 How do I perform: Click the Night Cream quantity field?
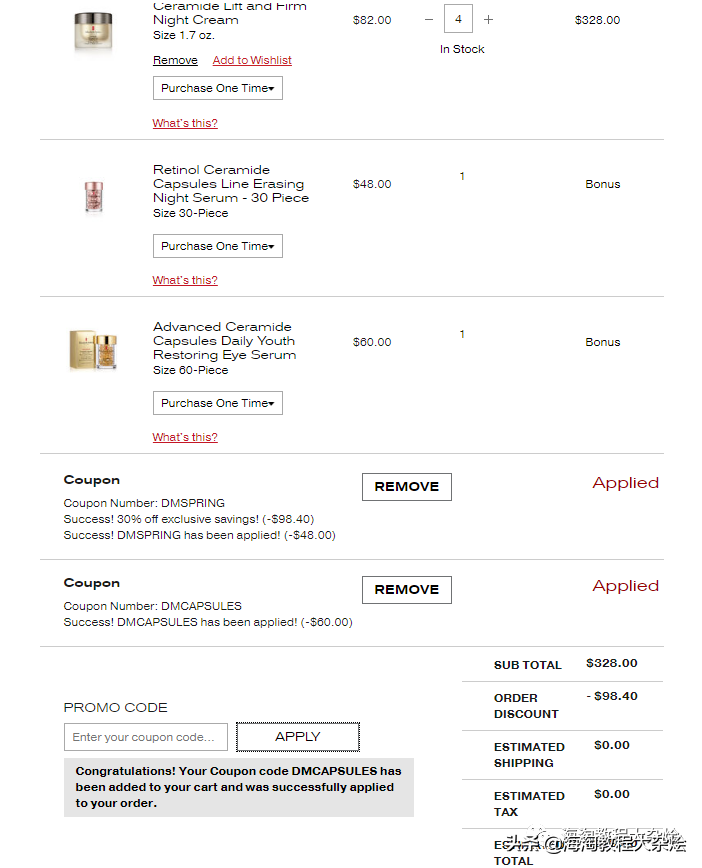click(458, 20)
